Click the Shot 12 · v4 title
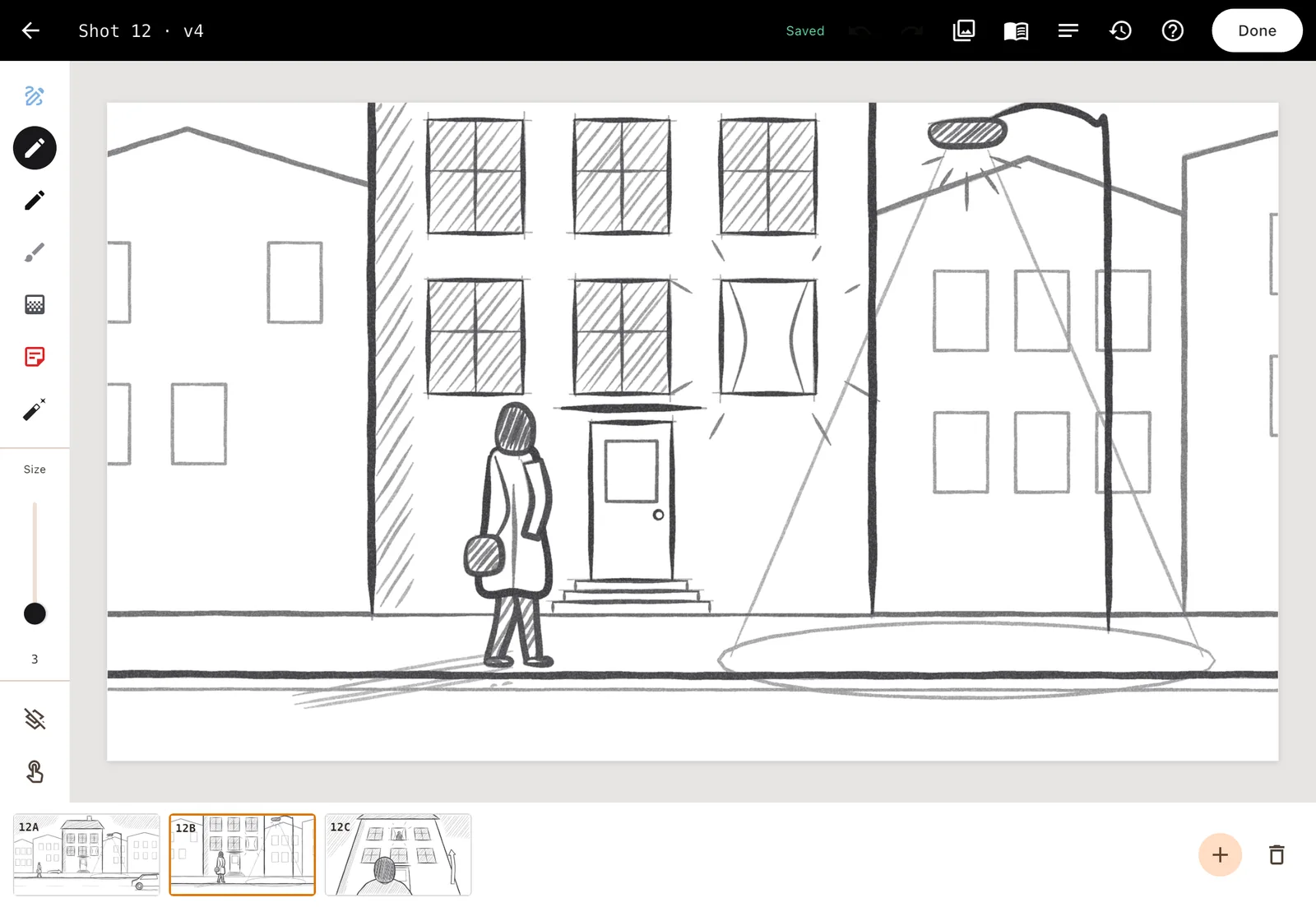1316x907 pixels. [141, 30]
